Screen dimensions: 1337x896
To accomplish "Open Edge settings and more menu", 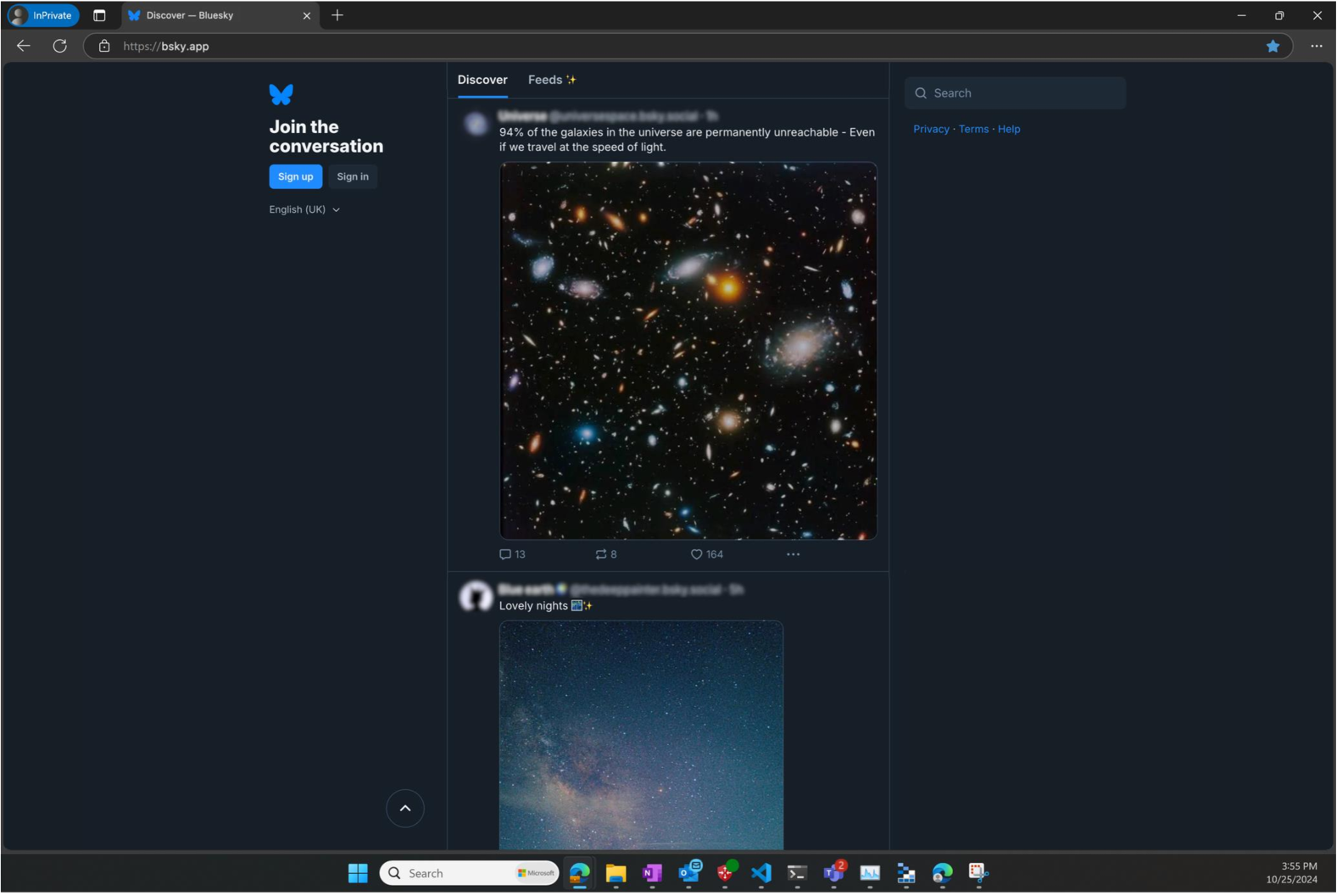I will [1316, 46].
